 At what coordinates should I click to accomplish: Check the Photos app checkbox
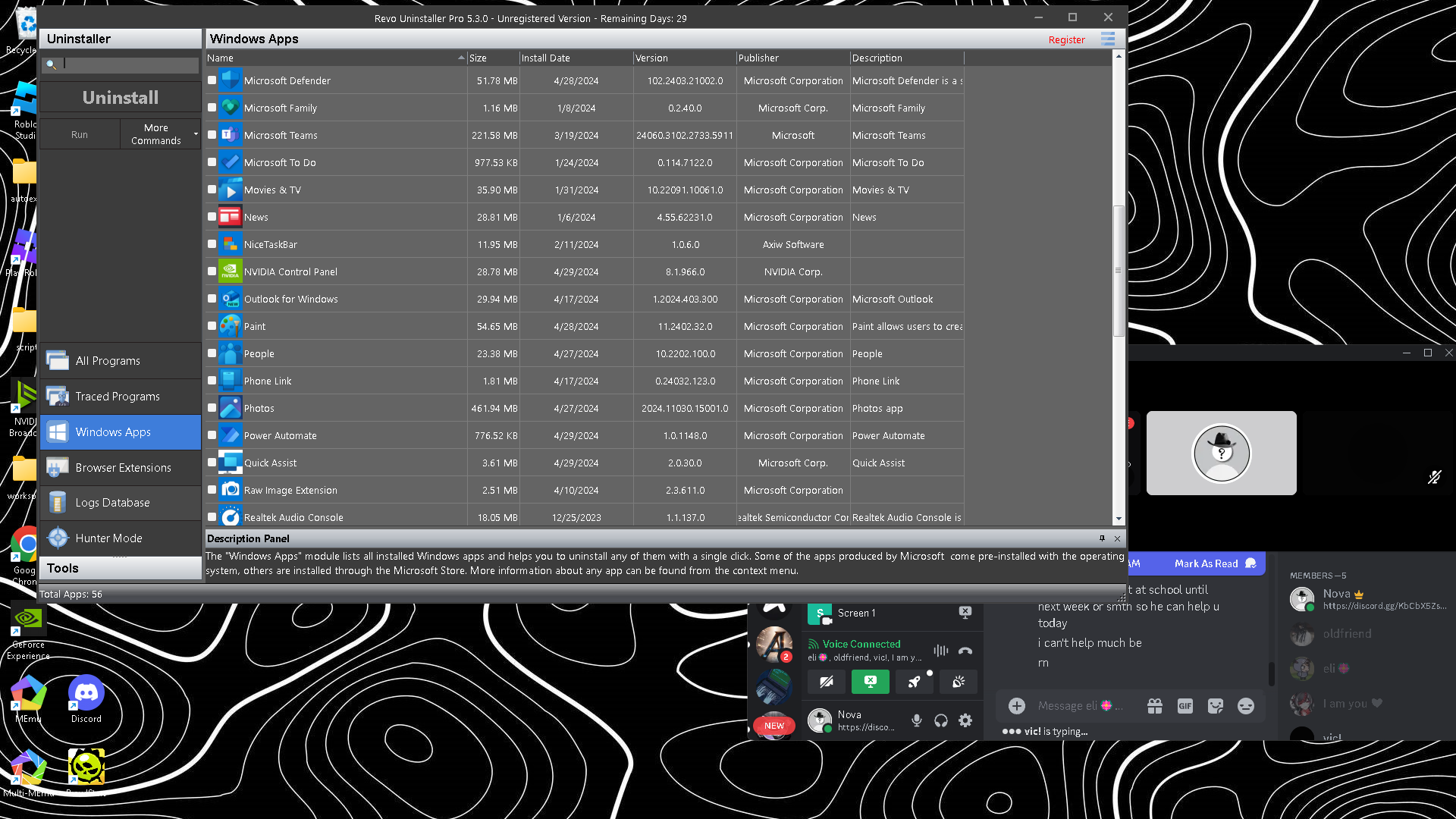click(x=212, y=408)
